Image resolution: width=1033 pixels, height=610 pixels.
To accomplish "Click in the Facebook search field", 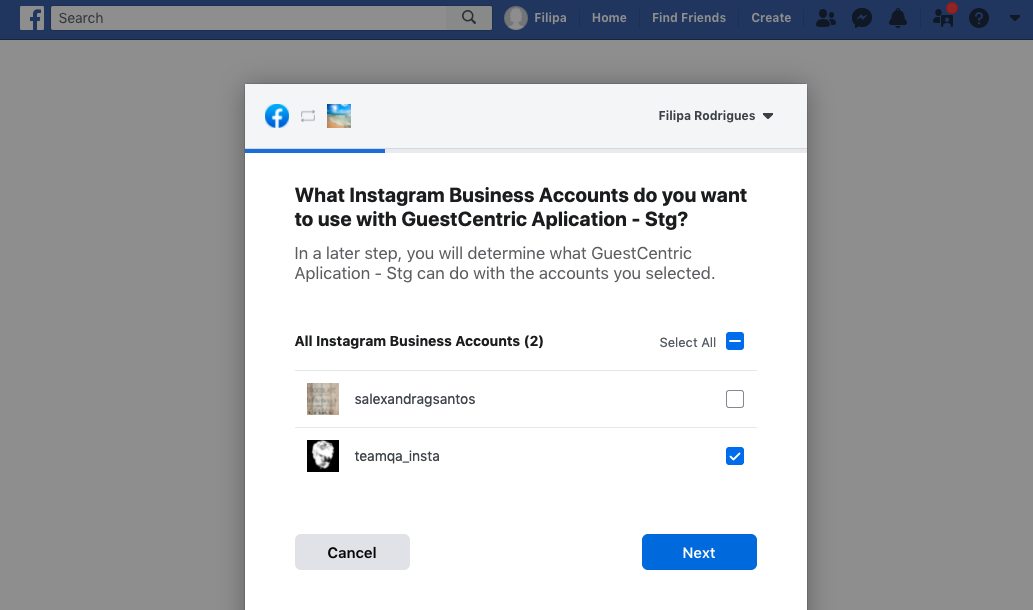I will click(x=250, y=18).
